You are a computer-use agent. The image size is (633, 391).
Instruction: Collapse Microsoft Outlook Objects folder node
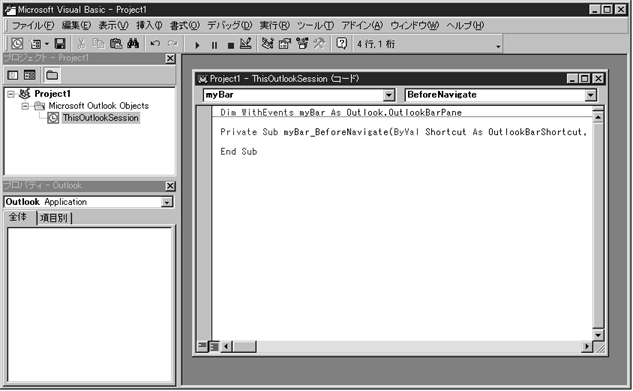tap(25, 106)
